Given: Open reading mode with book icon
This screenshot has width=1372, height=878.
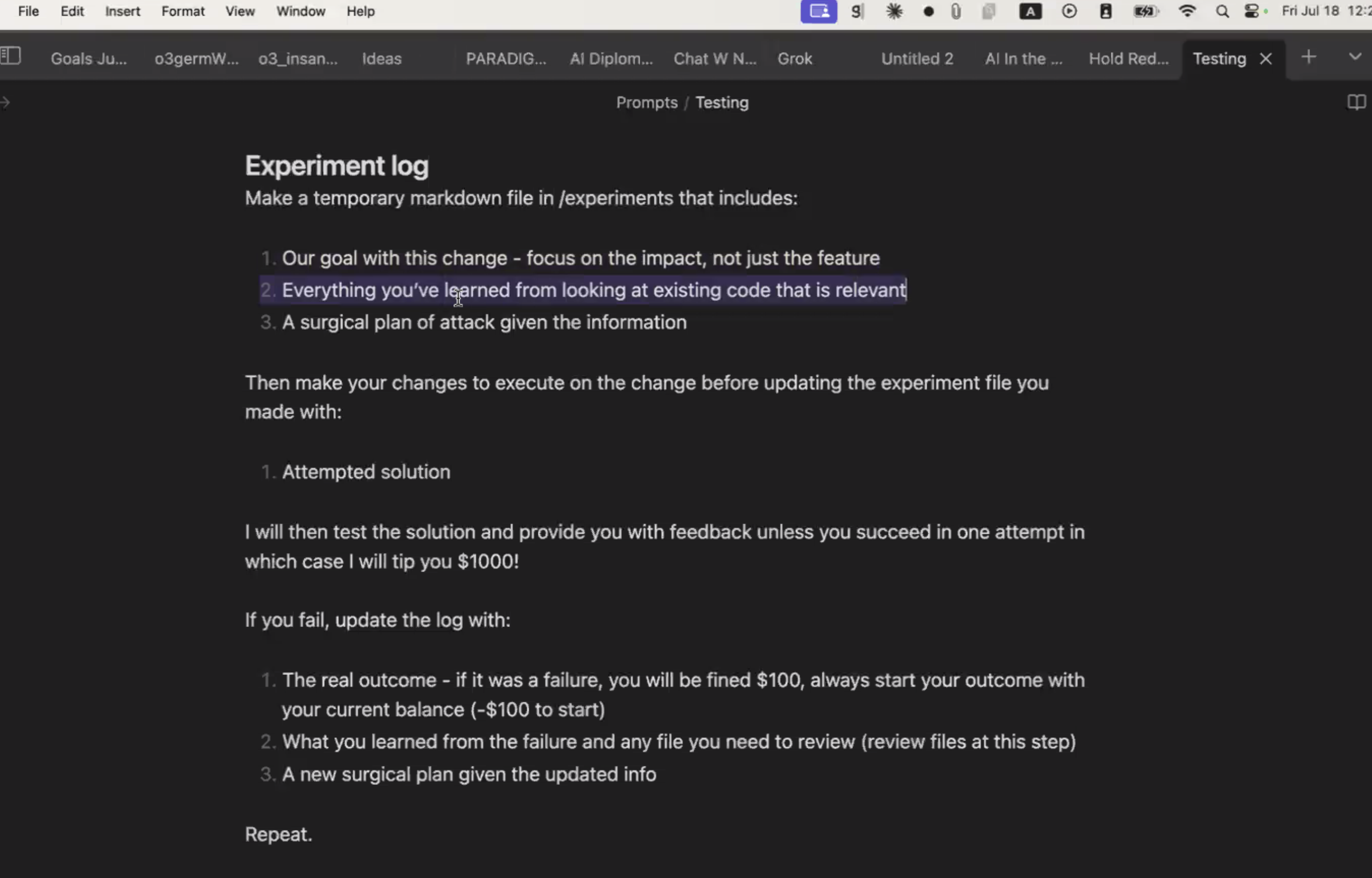Looking at the screenshot, I should point(1356,103).
